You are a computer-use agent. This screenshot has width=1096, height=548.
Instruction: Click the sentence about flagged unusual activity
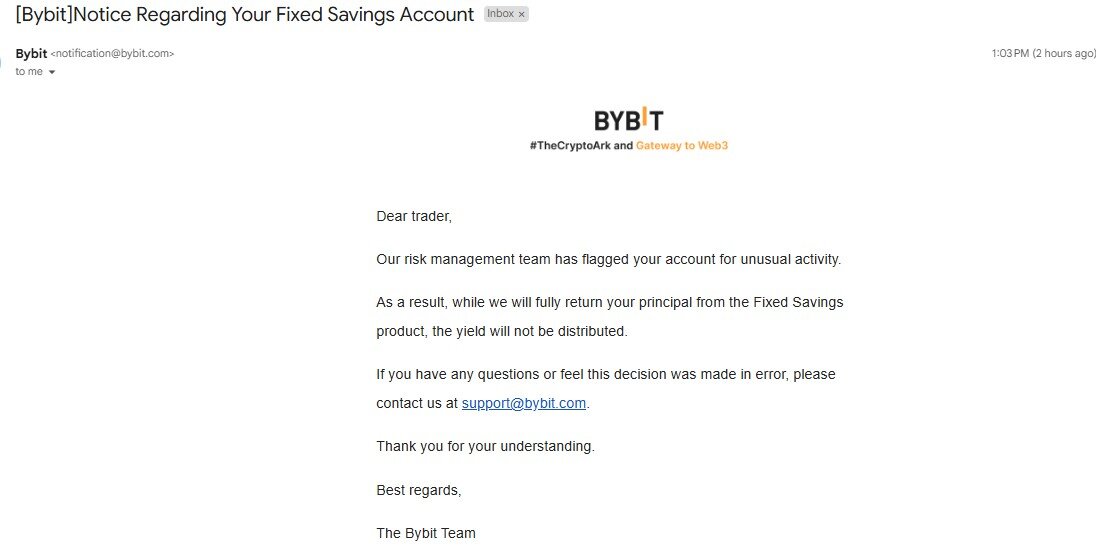pyautogui.click(x=608, y=259)
